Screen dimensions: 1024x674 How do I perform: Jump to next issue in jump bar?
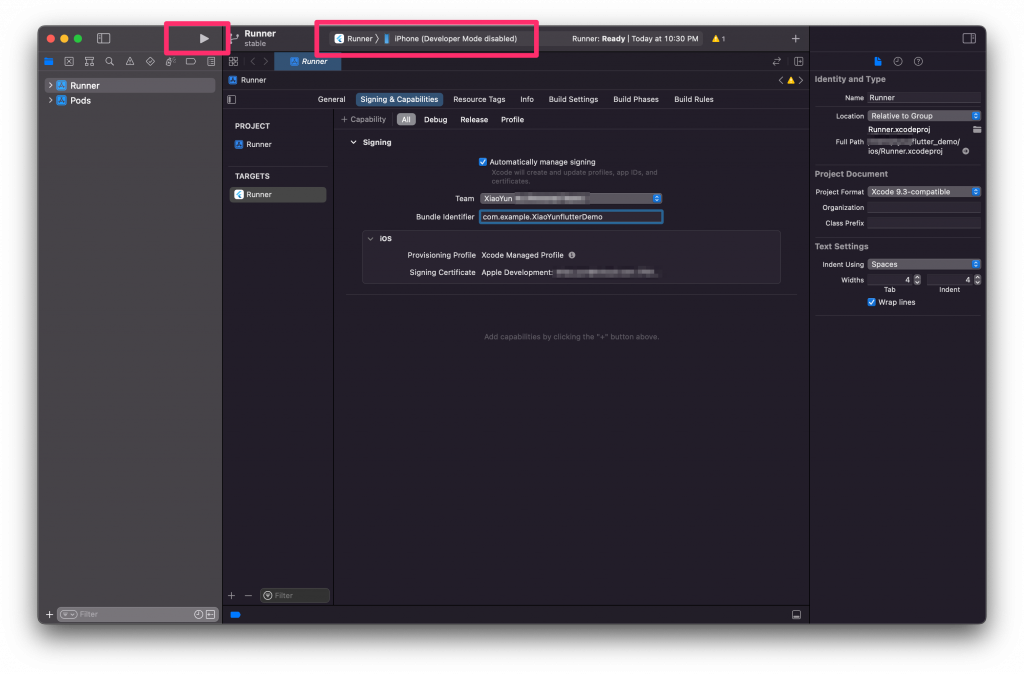coord(801,80)
